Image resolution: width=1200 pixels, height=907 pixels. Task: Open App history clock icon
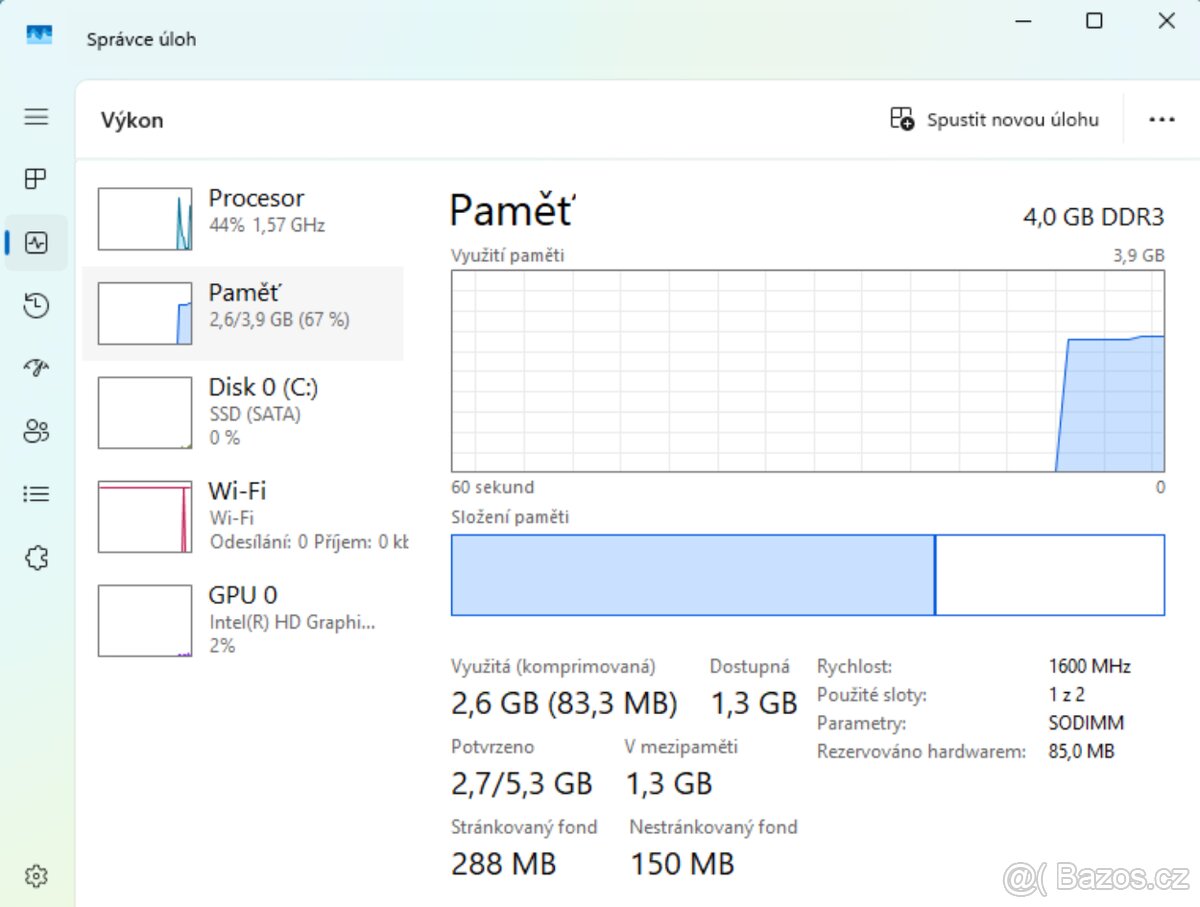(36, 306)
